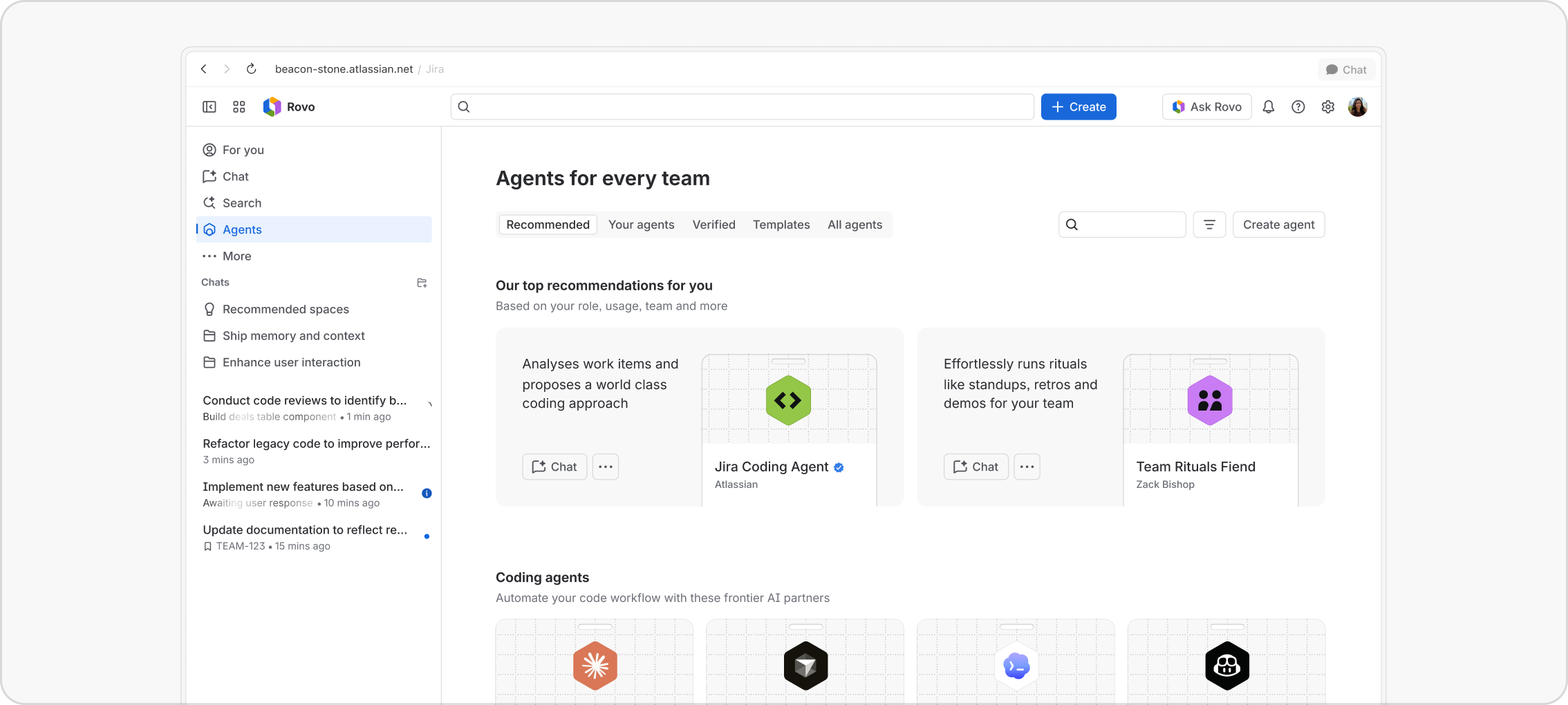This screenshot has width=1568, height=705.
Task: Open the black cube coding agent card
Action: (x=805, y=662)
